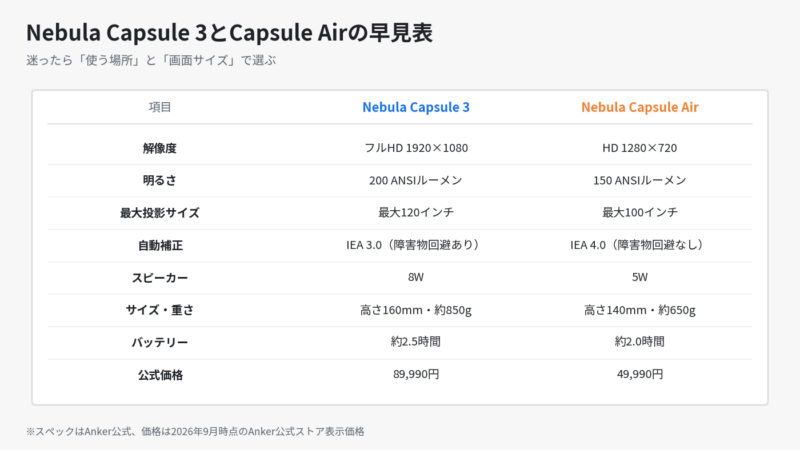The height and width of the screenshot is (450, 800).
Task: Click the '最大120インチ' cell
Action: point(416,213)
